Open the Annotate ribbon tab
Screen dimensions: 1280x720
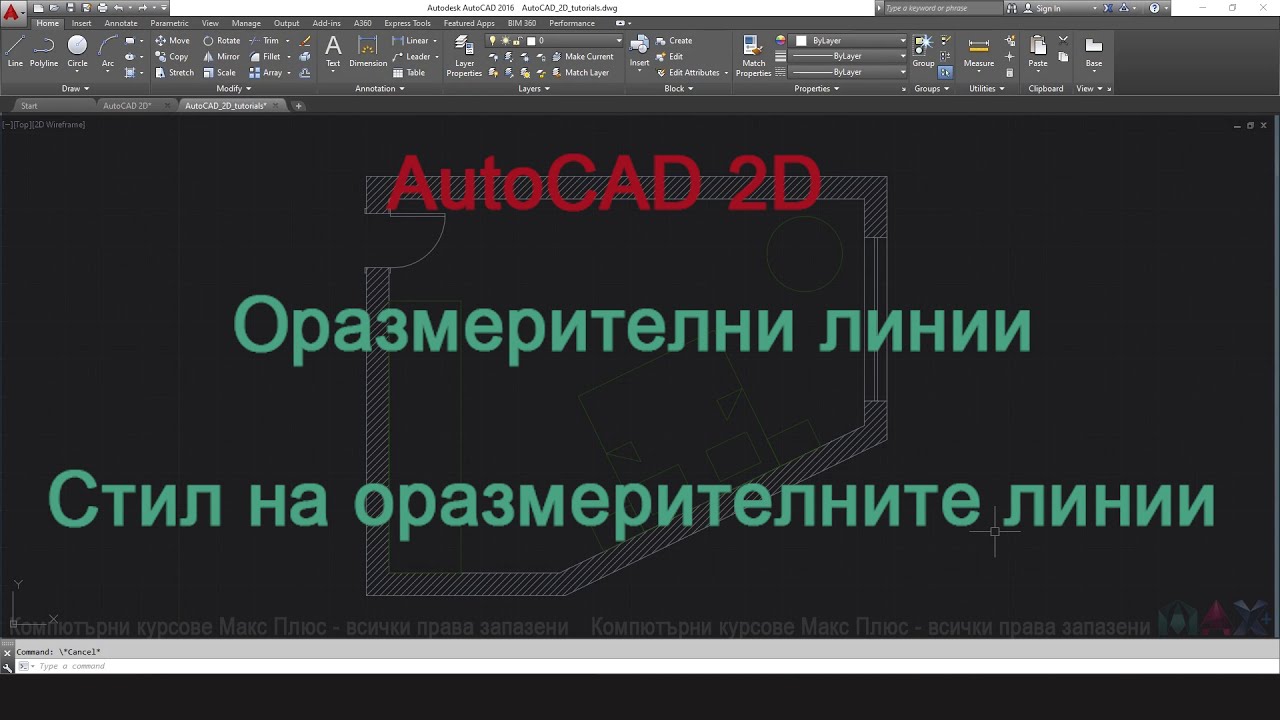coord(121,23)
